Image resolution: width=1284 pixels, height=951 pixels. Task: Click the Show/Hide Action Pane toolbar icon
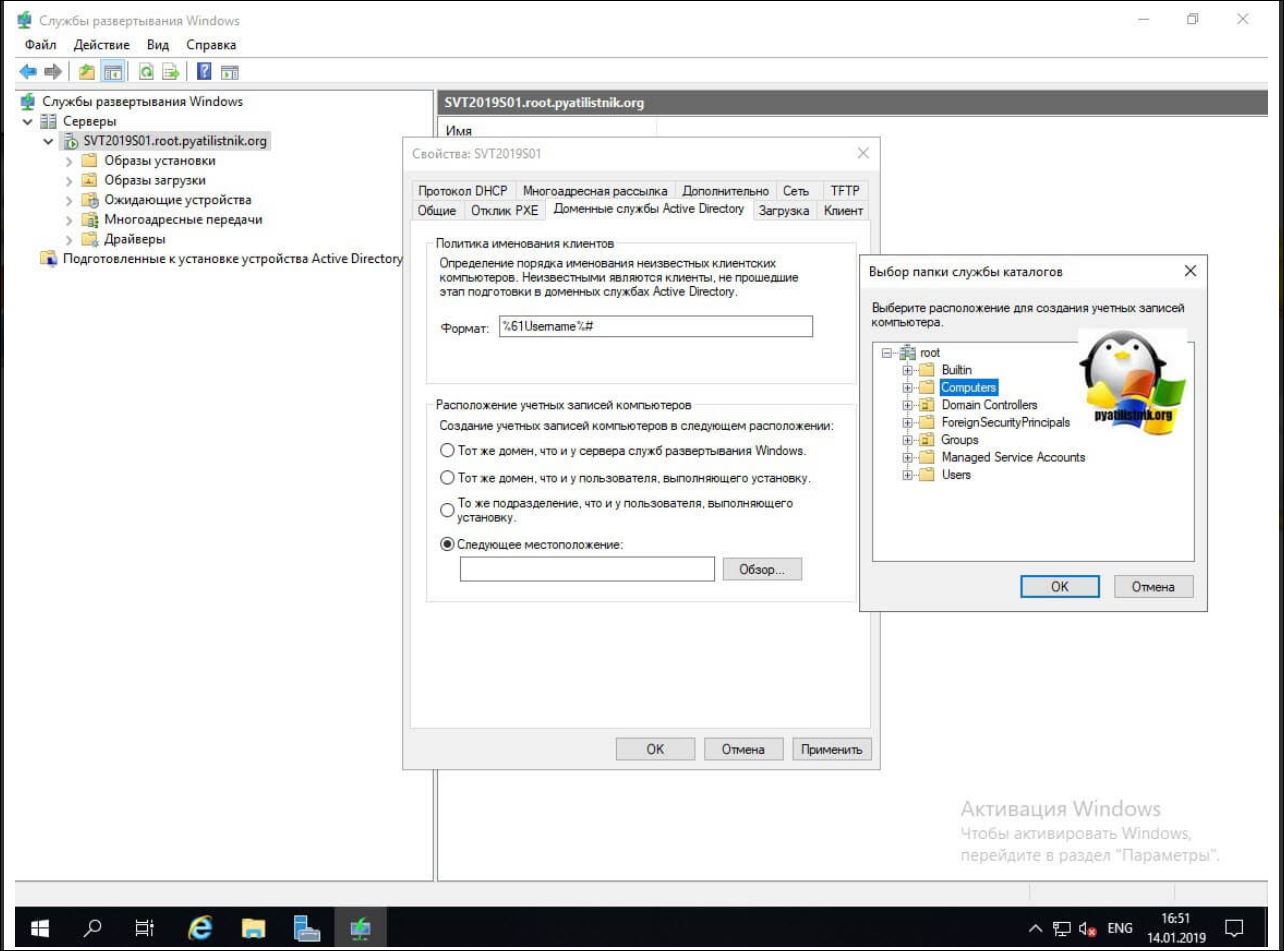[x=230, y=71]
